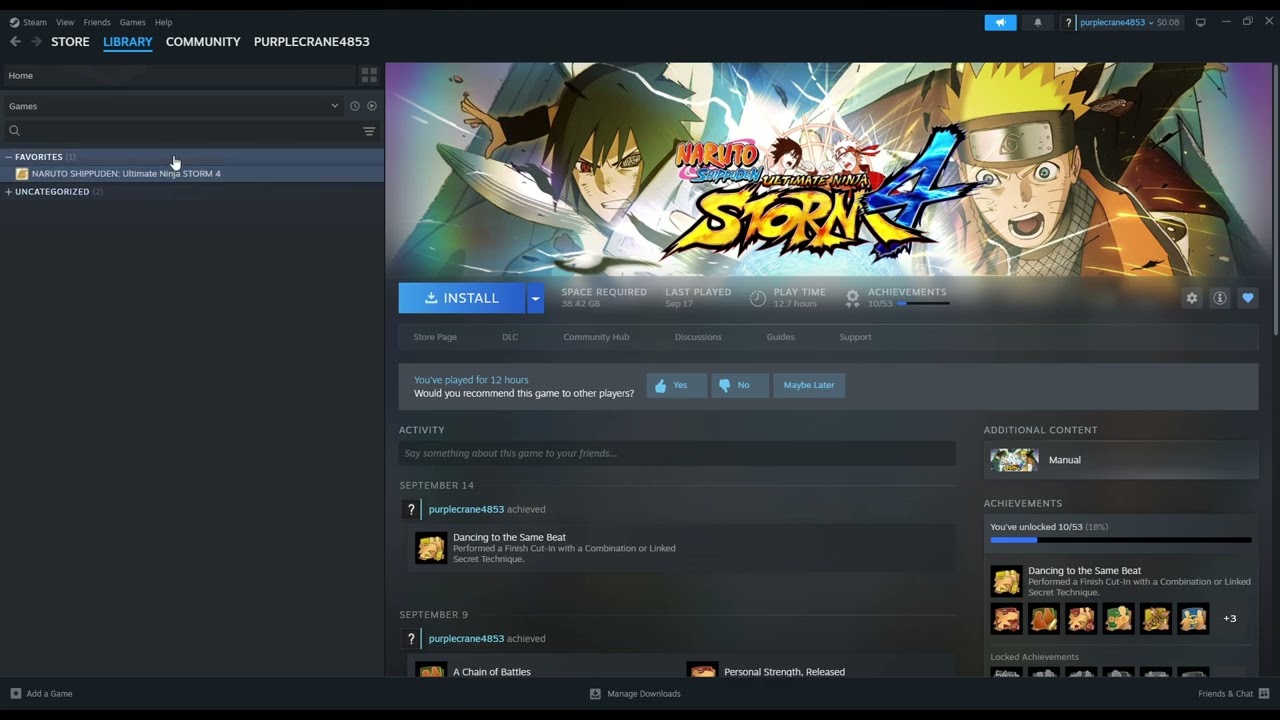This screenshot has height=720, width=1280.
Task: Click the Add a Game plus icon
Action: tap(15, 694)
